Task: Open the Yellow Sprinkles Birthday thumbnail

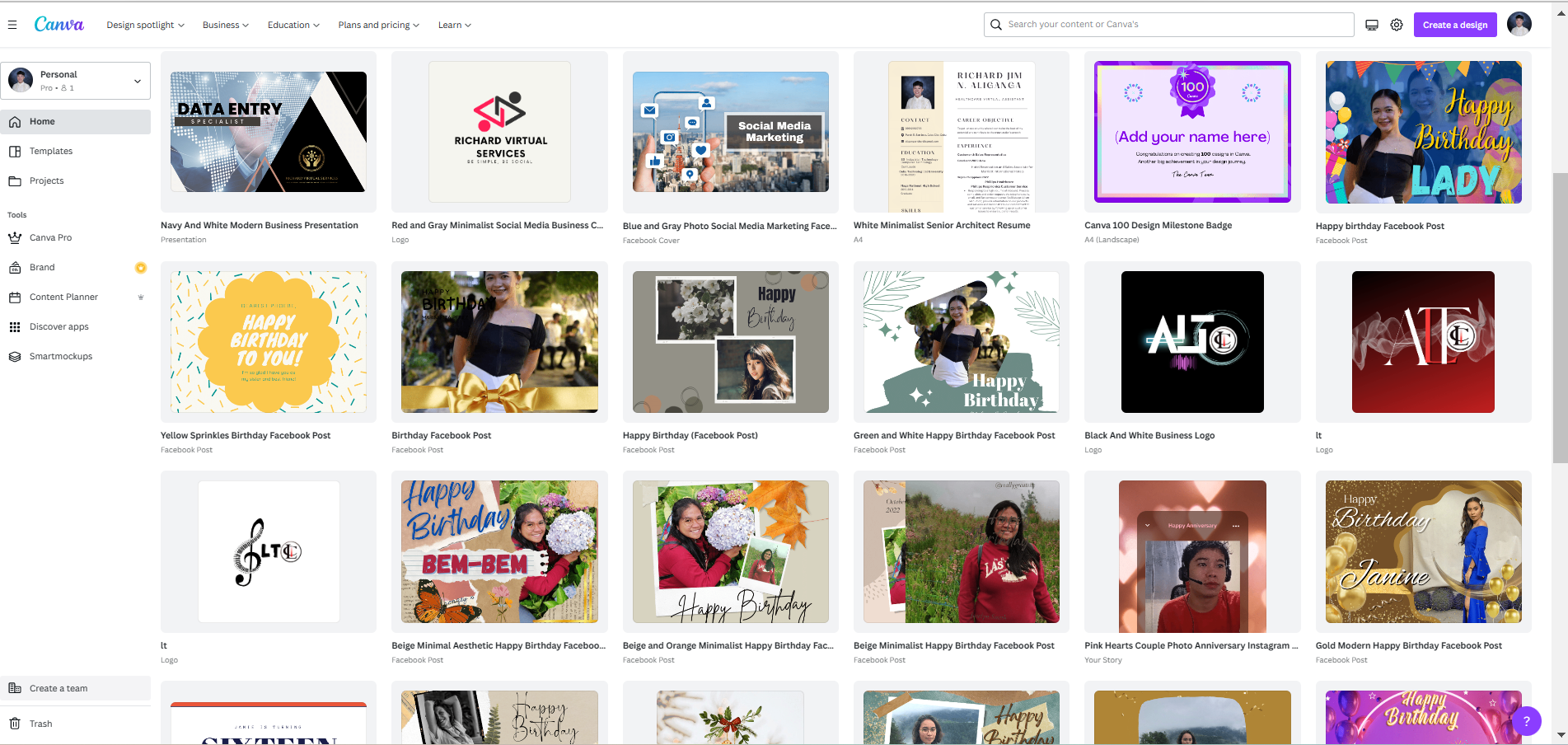Action: pyautogui.click(x=269, y=342)
